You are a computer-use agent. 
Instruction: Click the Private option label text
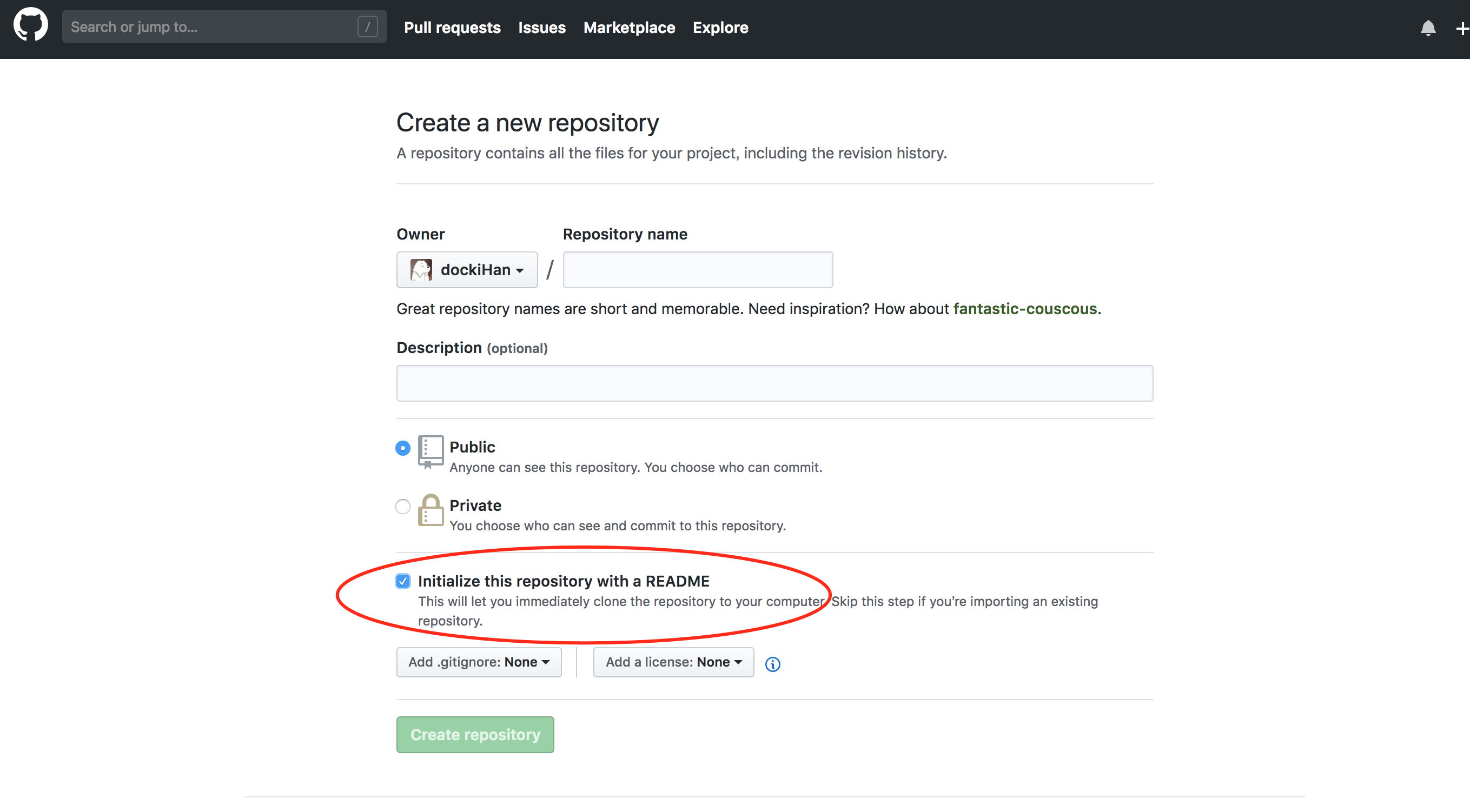[475, 505]
